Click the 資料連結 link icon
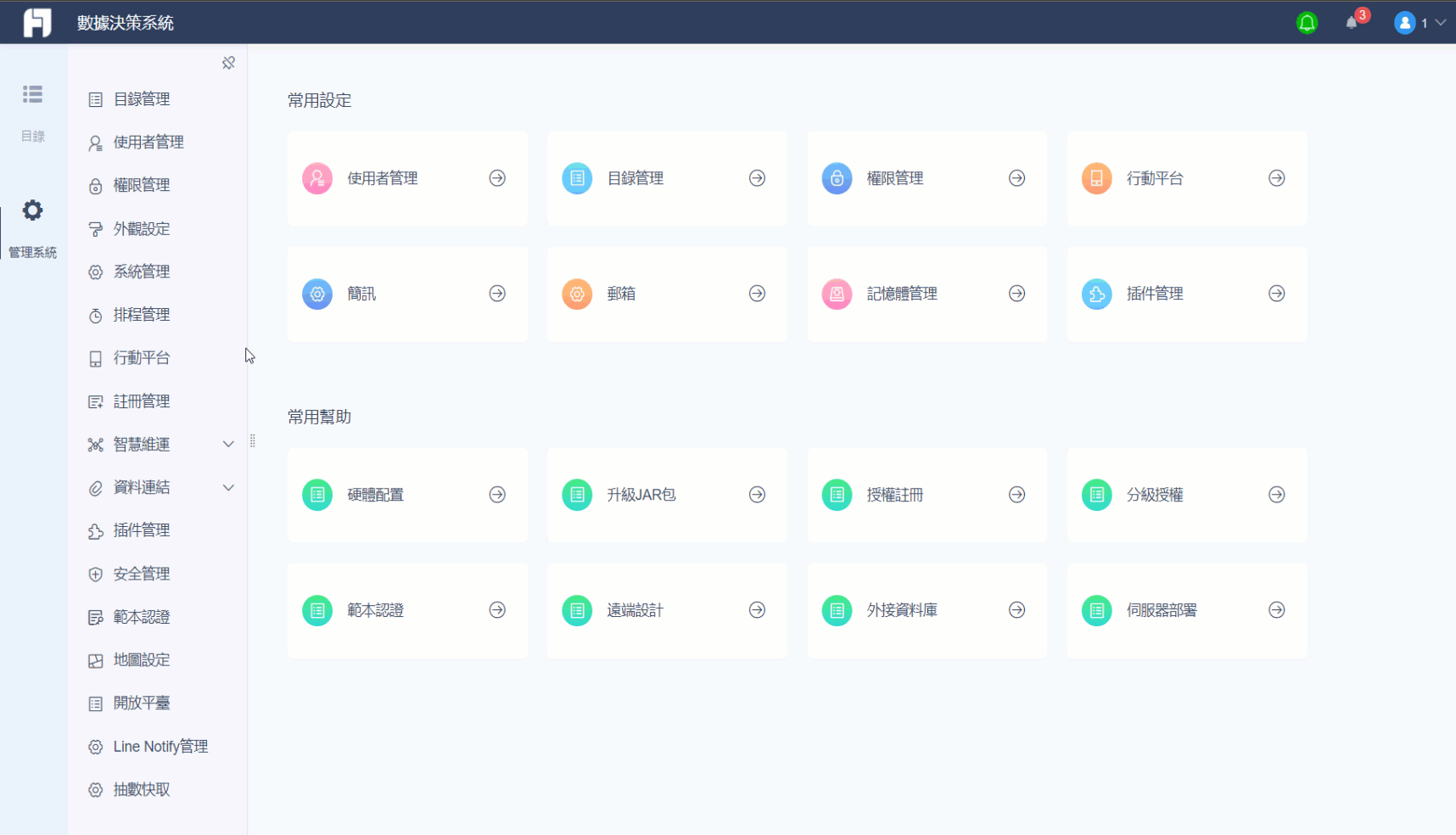The height and width of the screenshot is (835, 1456). tap(96, 488)
